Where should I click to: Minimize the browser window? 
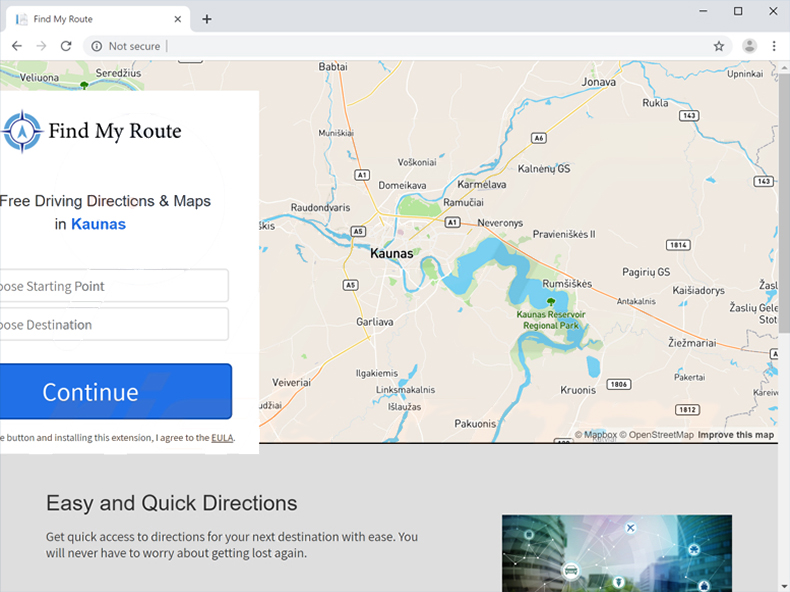point(703,11)
